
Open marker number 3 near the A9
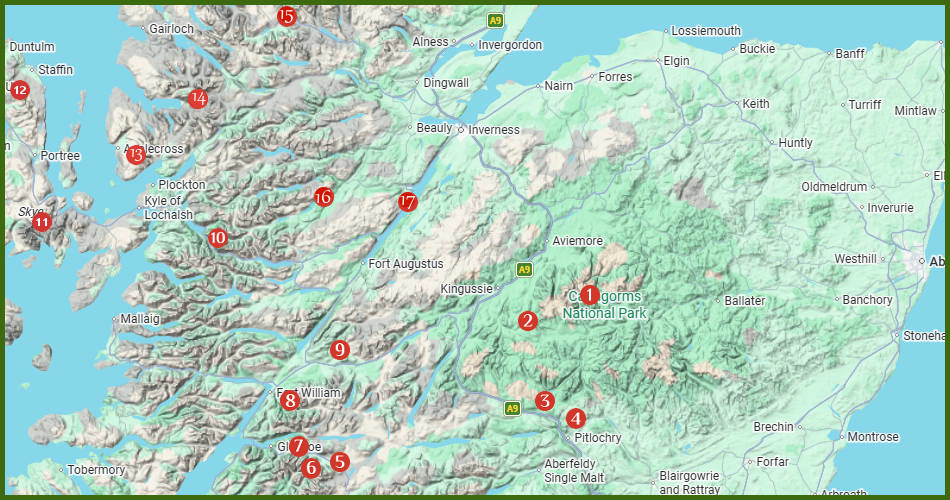coord(545,401)
